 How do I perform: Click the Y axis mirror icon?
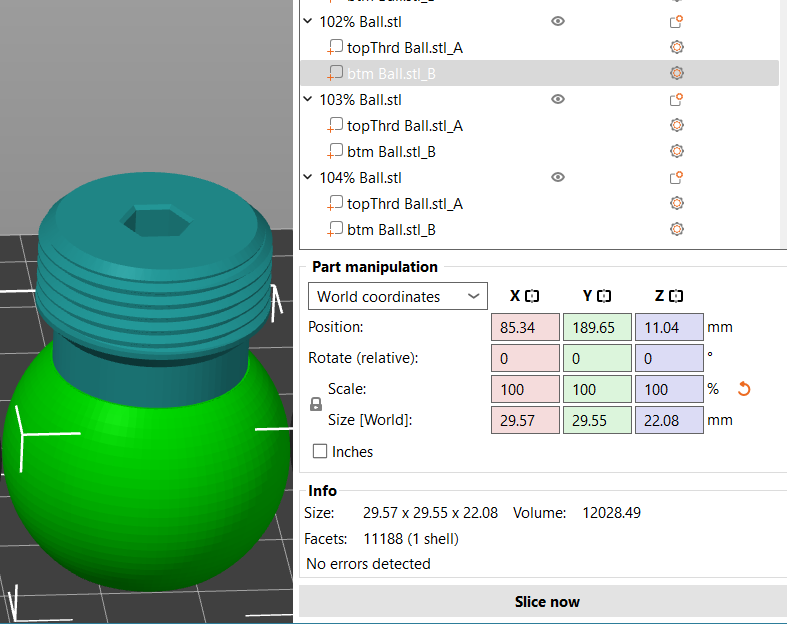[604, 296]
